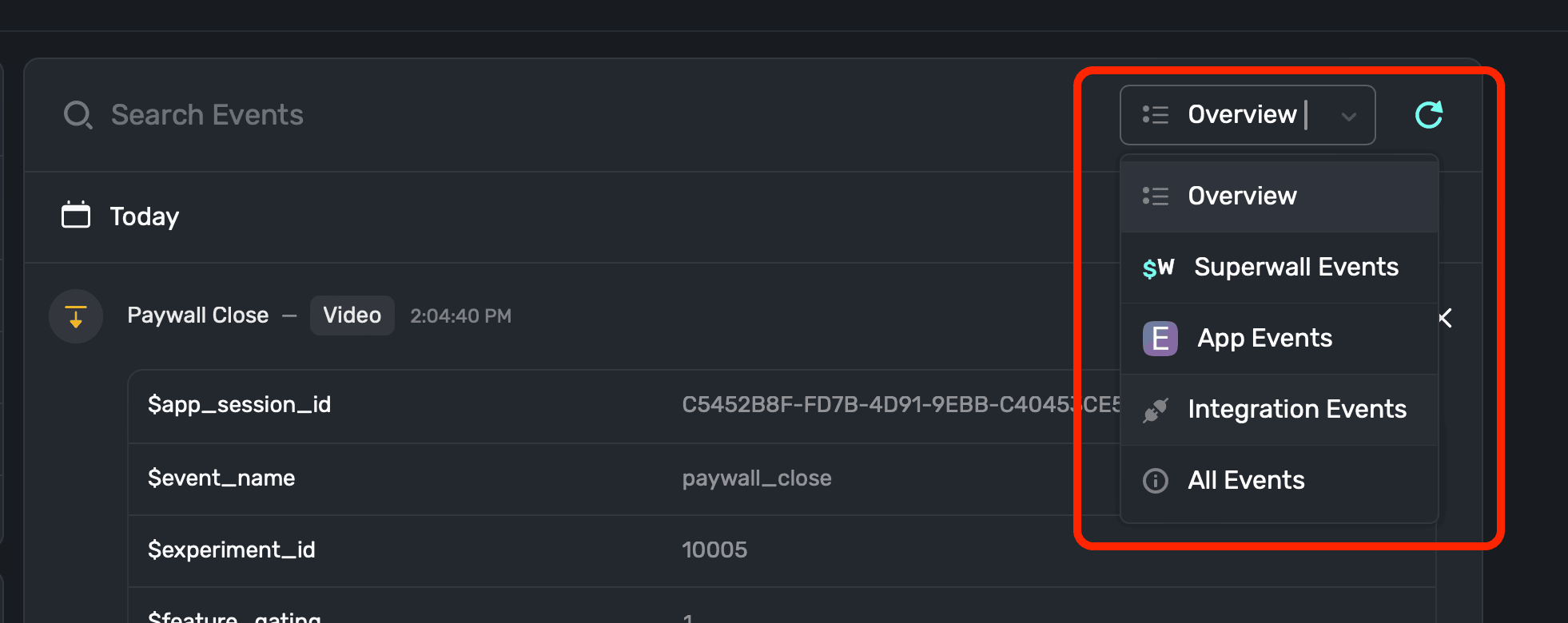This screenshot has height=623, width=1568.
Task: Choose Superwall Events option
Action: pyautogui.click(x=1279, y=268)
